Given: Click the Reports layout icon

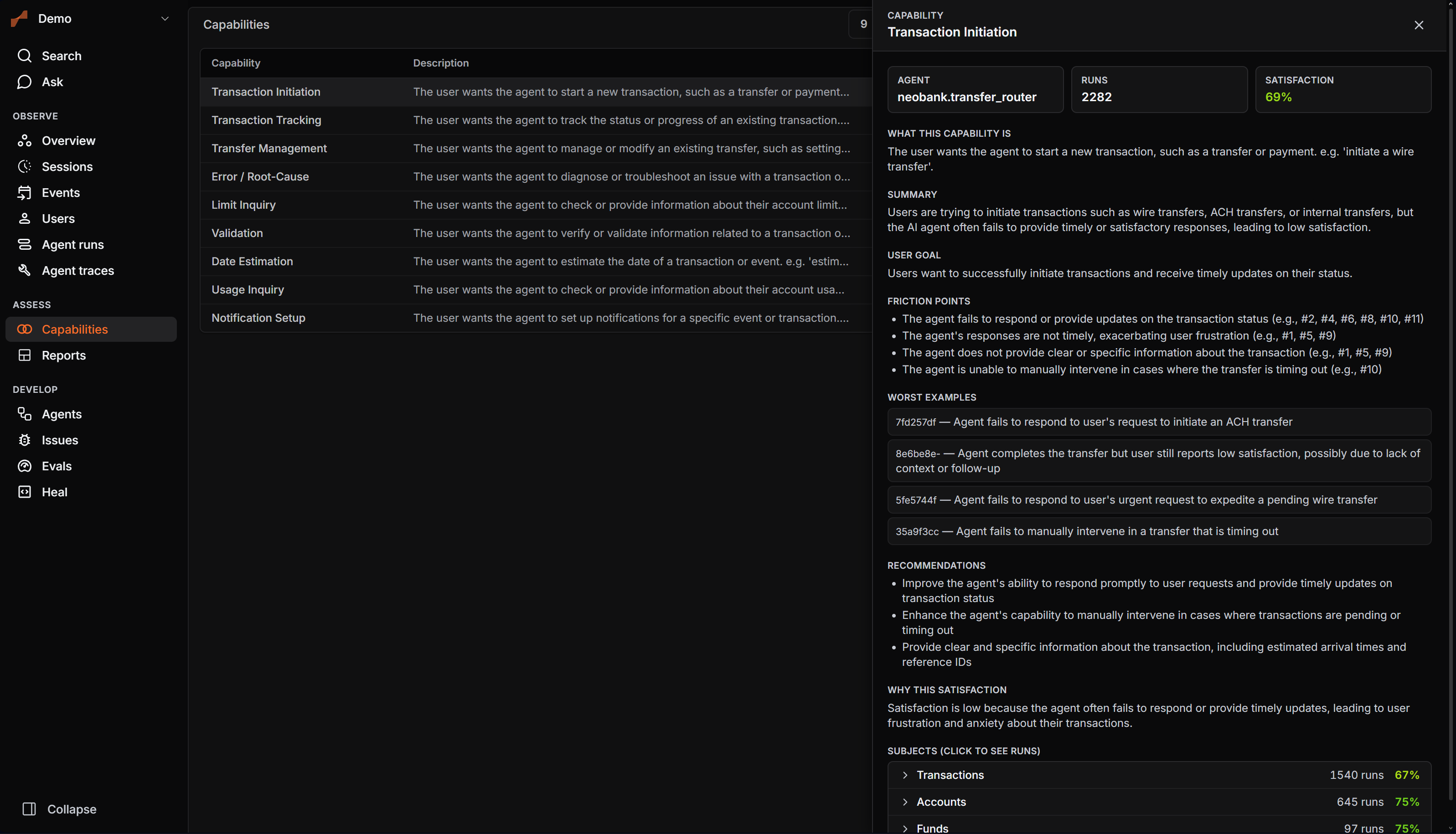Looking at the screenshot, I should [24, 355].
